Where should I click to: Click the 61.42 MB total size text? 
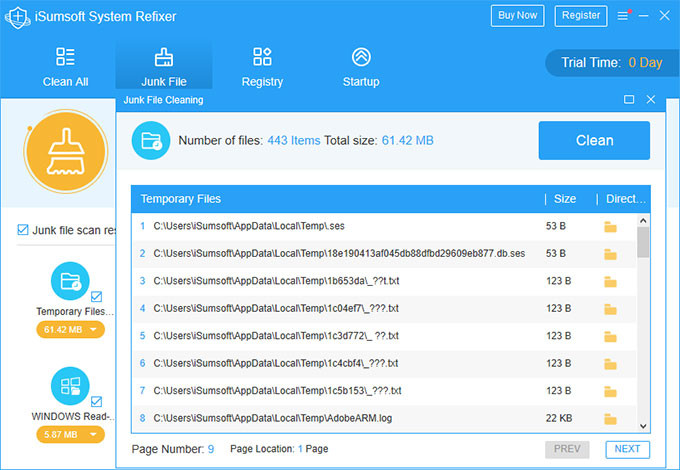[x=407, y=140]
